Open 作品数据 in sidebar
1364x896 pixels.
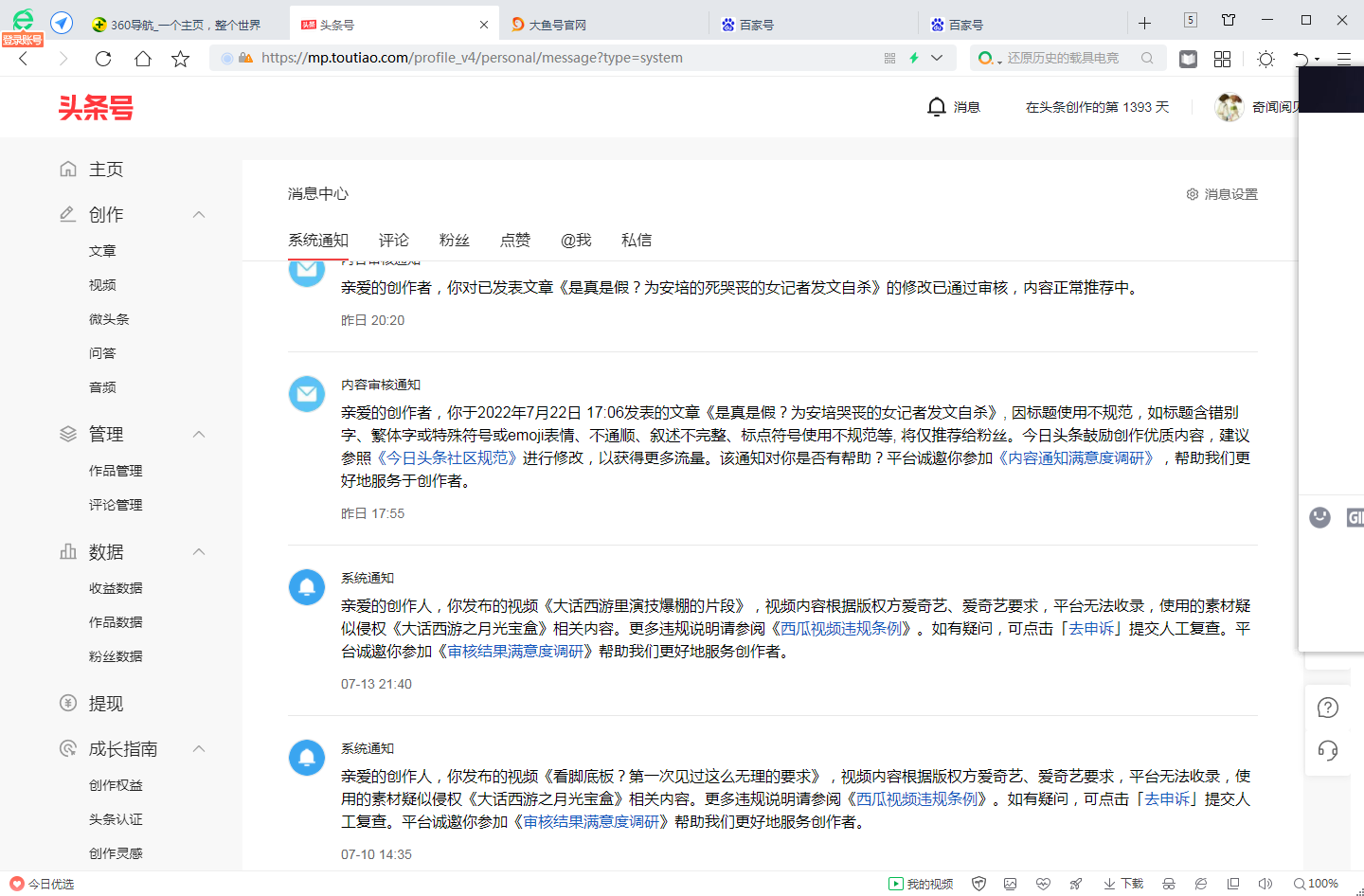point(116,622)
